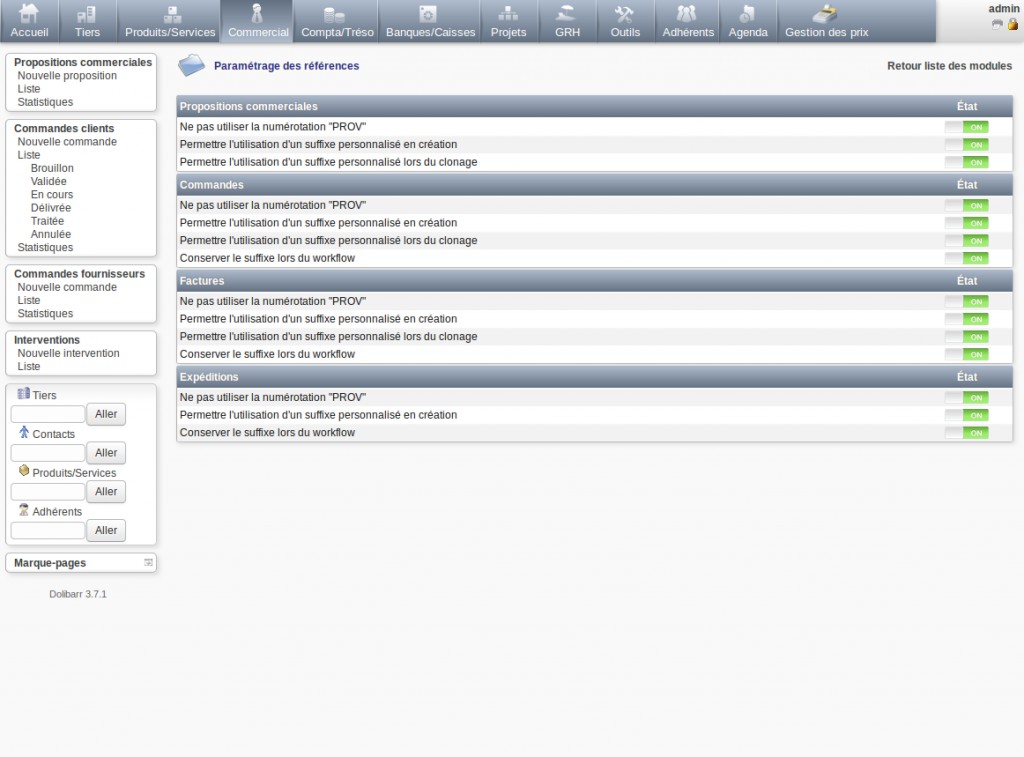Click the Marque-pages box icon

point(148,562)
